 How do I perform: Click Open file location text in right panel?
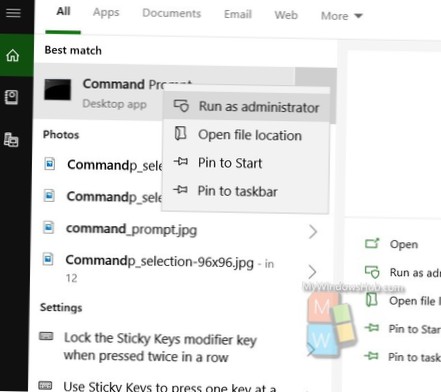[x=415, y=301]
